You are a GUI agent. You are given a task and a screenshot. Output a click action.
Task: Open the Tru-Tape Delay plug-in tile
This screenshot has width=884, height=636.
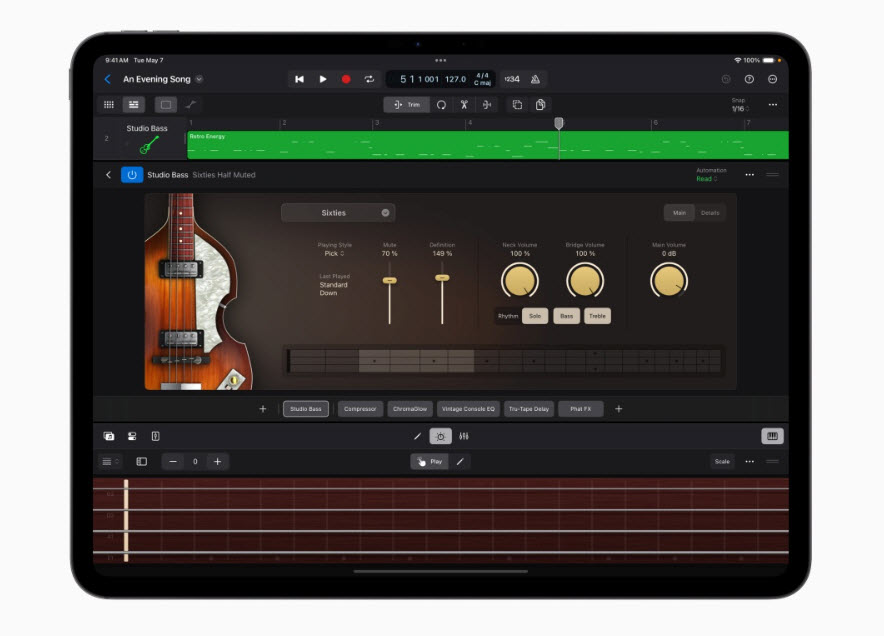(529, 409)
